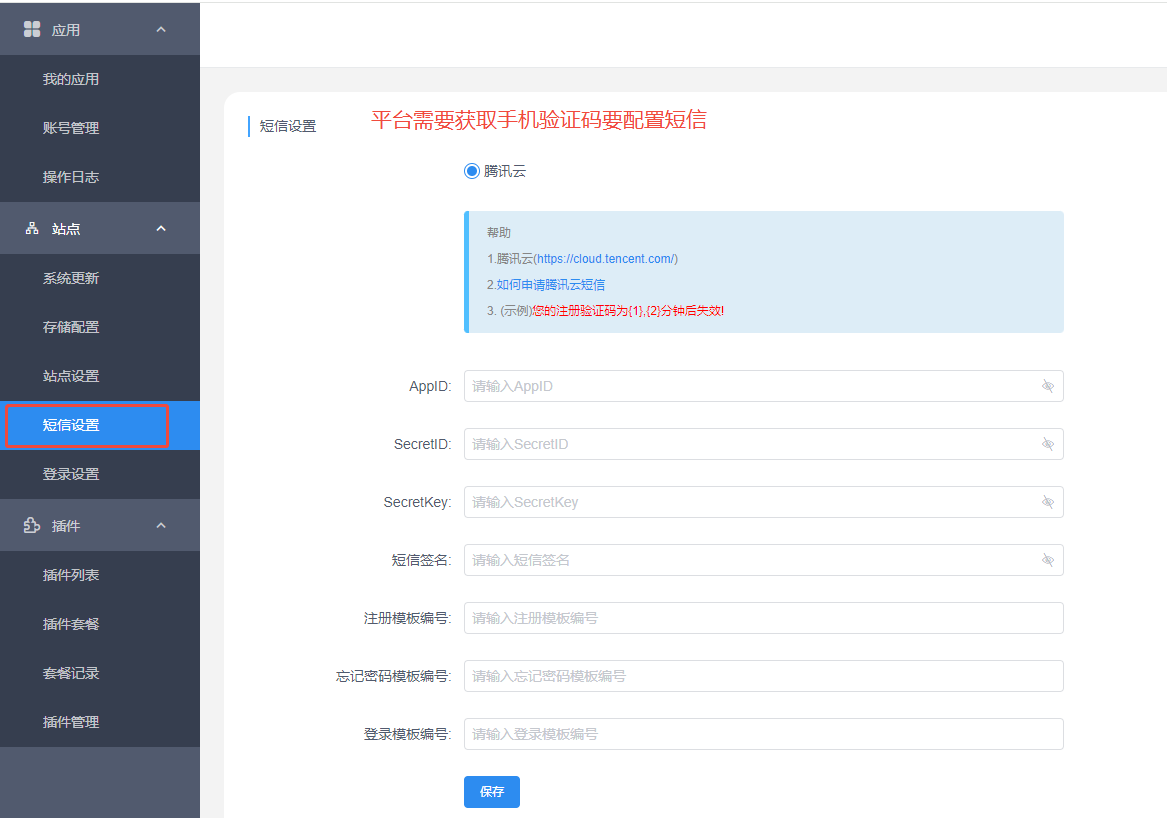Collapse the 应用 menu group chevron

pyautogui.click(x=161, y=30)
